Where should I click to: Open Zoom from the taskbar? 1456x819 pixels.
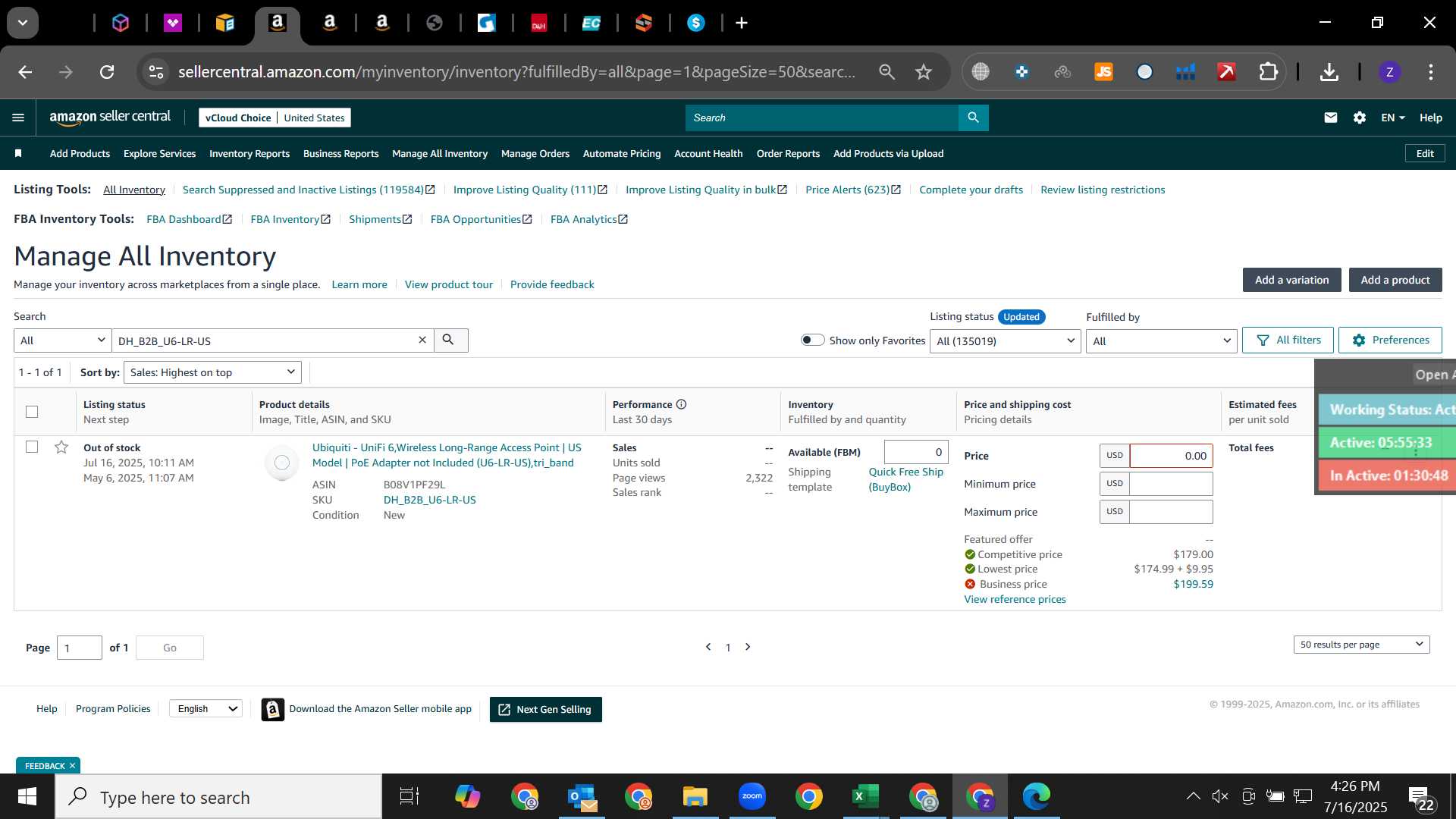pos(752,796)
